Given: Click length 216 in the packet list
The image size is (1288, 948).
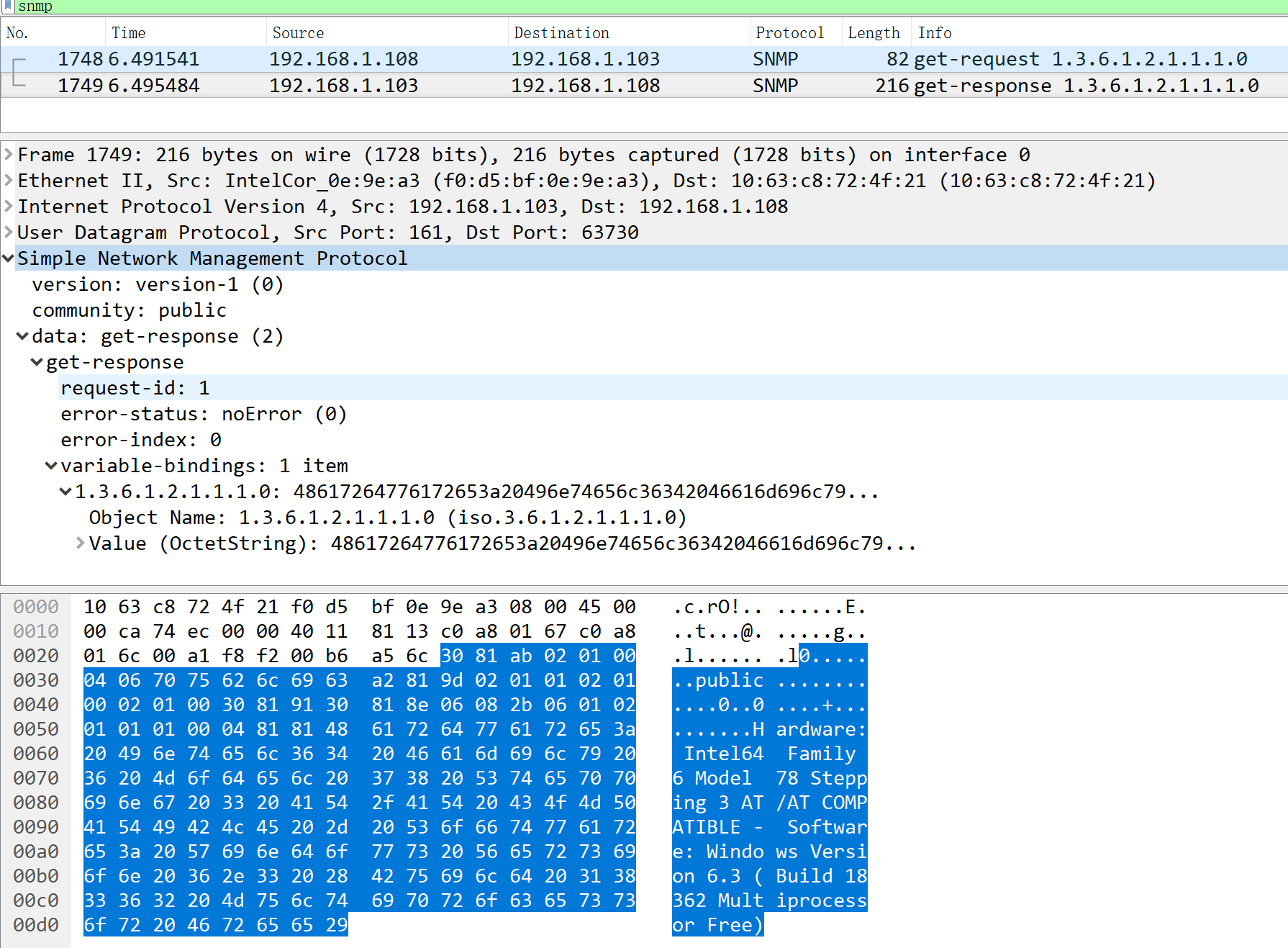Looking at the screenshot, I should pyautogui.click(x=892, y=86).
